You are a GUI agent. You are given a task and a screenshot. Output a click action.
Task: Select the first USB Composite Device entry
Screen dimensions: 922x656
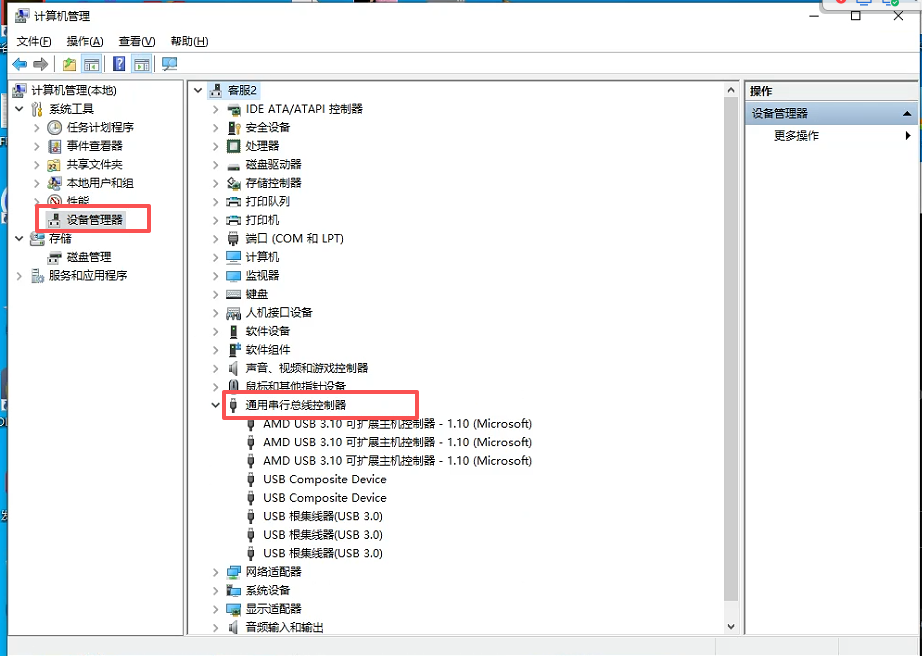coord(325,479)
